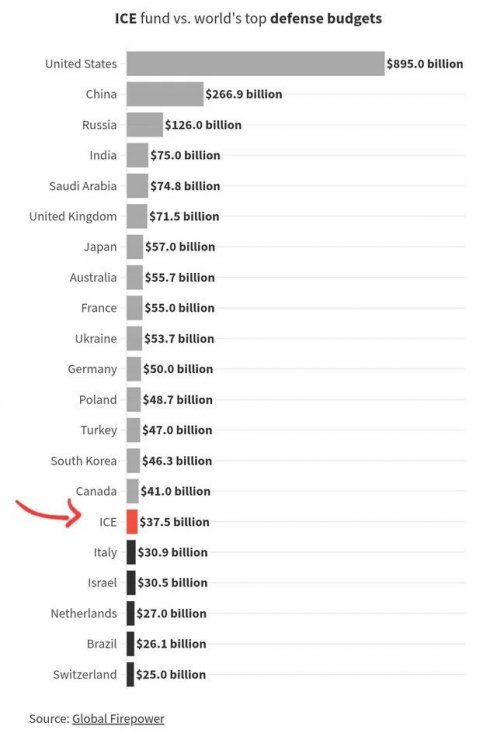Click the China bar in chart
497x750 pixels.
point(165,94)
